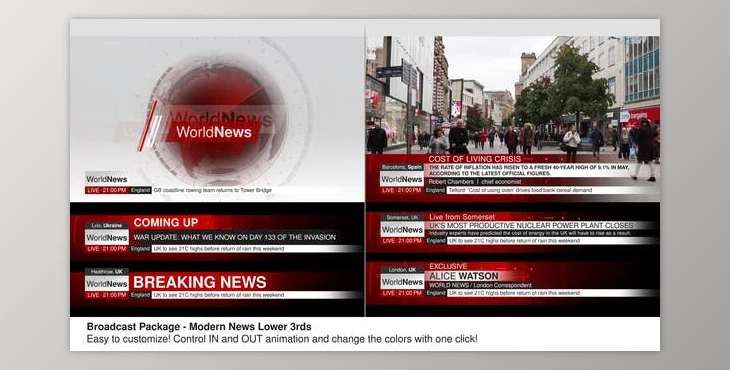The image size is (730, 370).
Task: Select the ticker text in the Somerset bar
Action: (x=514, y=241)
